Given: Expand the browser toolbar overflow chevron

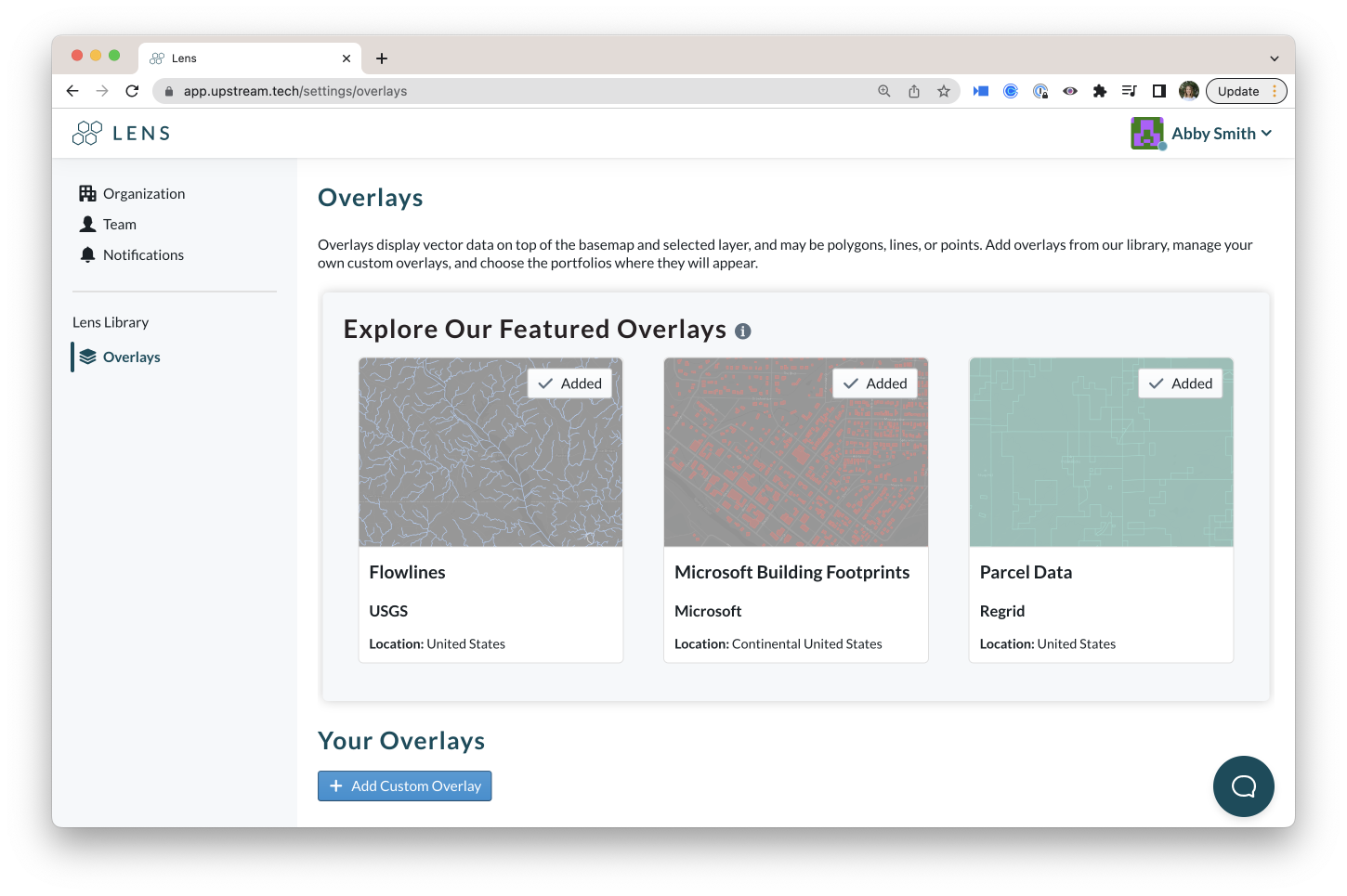Looking at the screenshot, I should 1274,58.
